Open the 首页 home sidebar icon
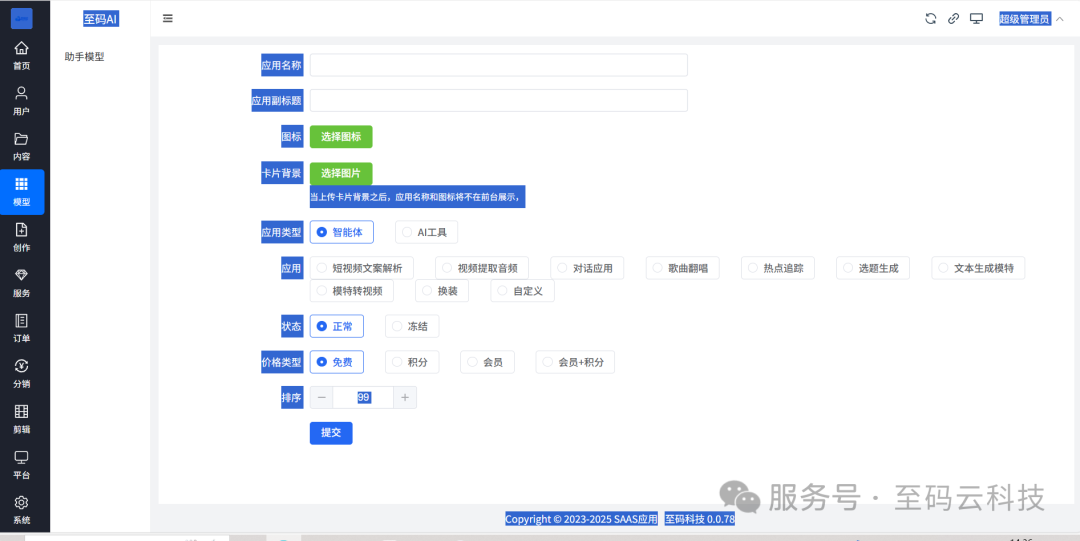The width and height of the screenshot is (1080, 541). (x=22, y=56)
